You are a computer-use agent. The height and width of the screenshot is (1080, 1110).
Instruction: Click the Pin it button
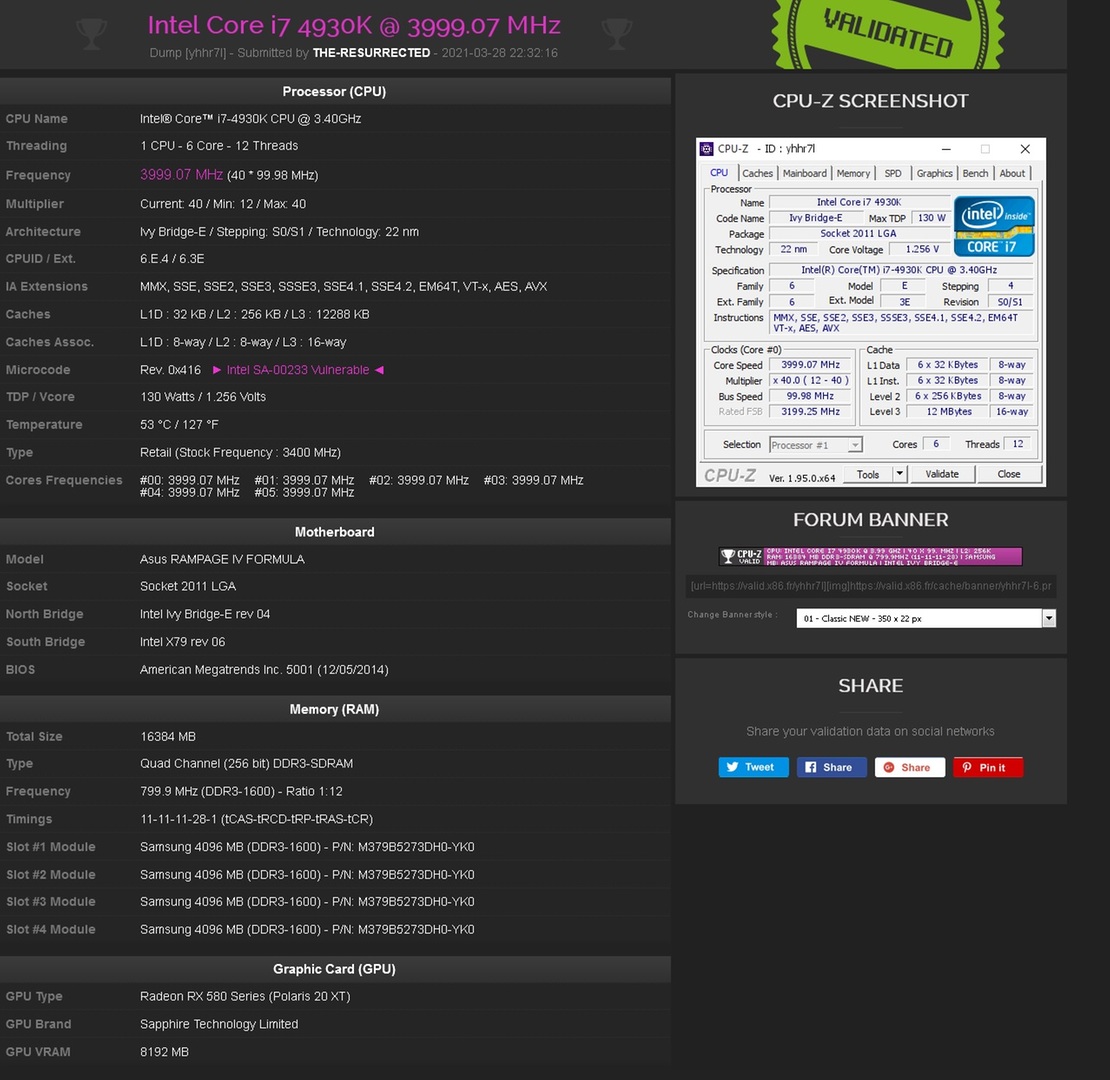click(x=988, y=767)
